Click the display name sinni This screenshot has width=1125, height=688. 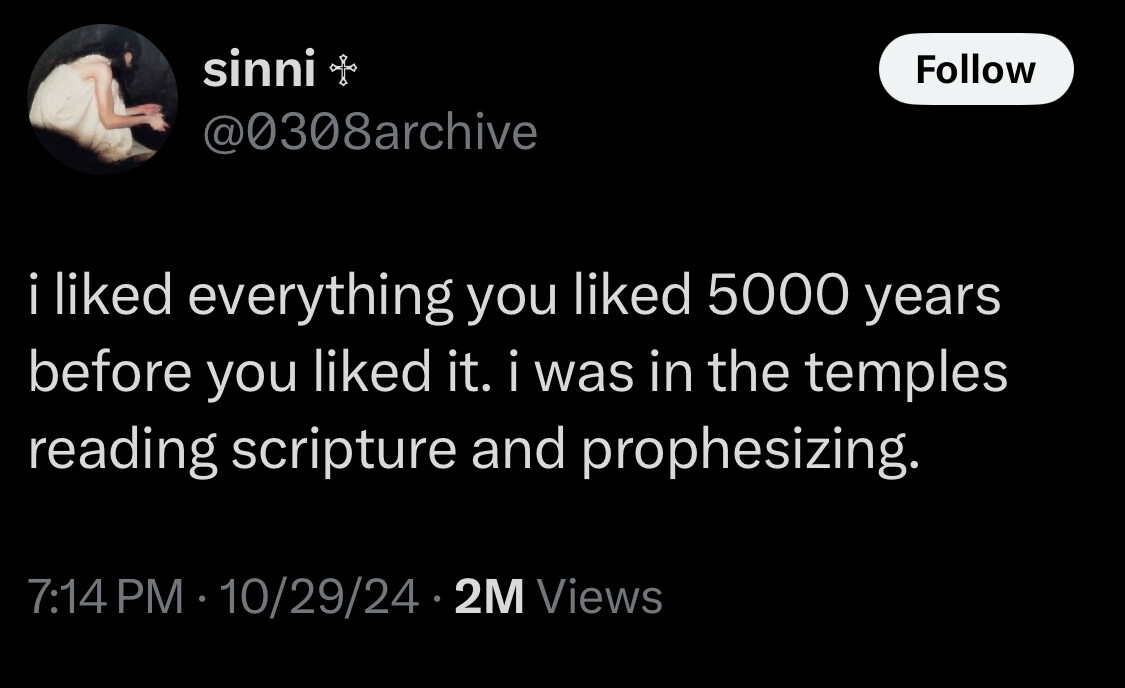tap(259, 70)
